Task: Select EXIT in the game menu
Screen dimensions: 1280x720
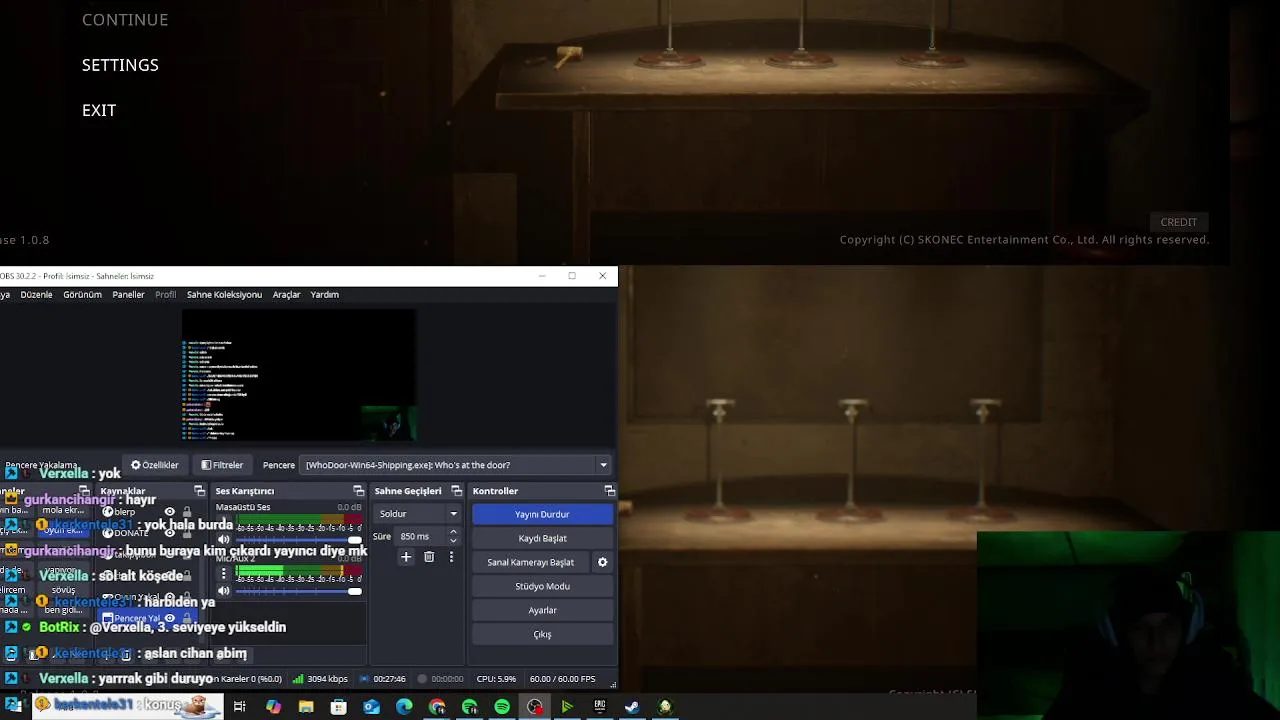Action: 99,110
